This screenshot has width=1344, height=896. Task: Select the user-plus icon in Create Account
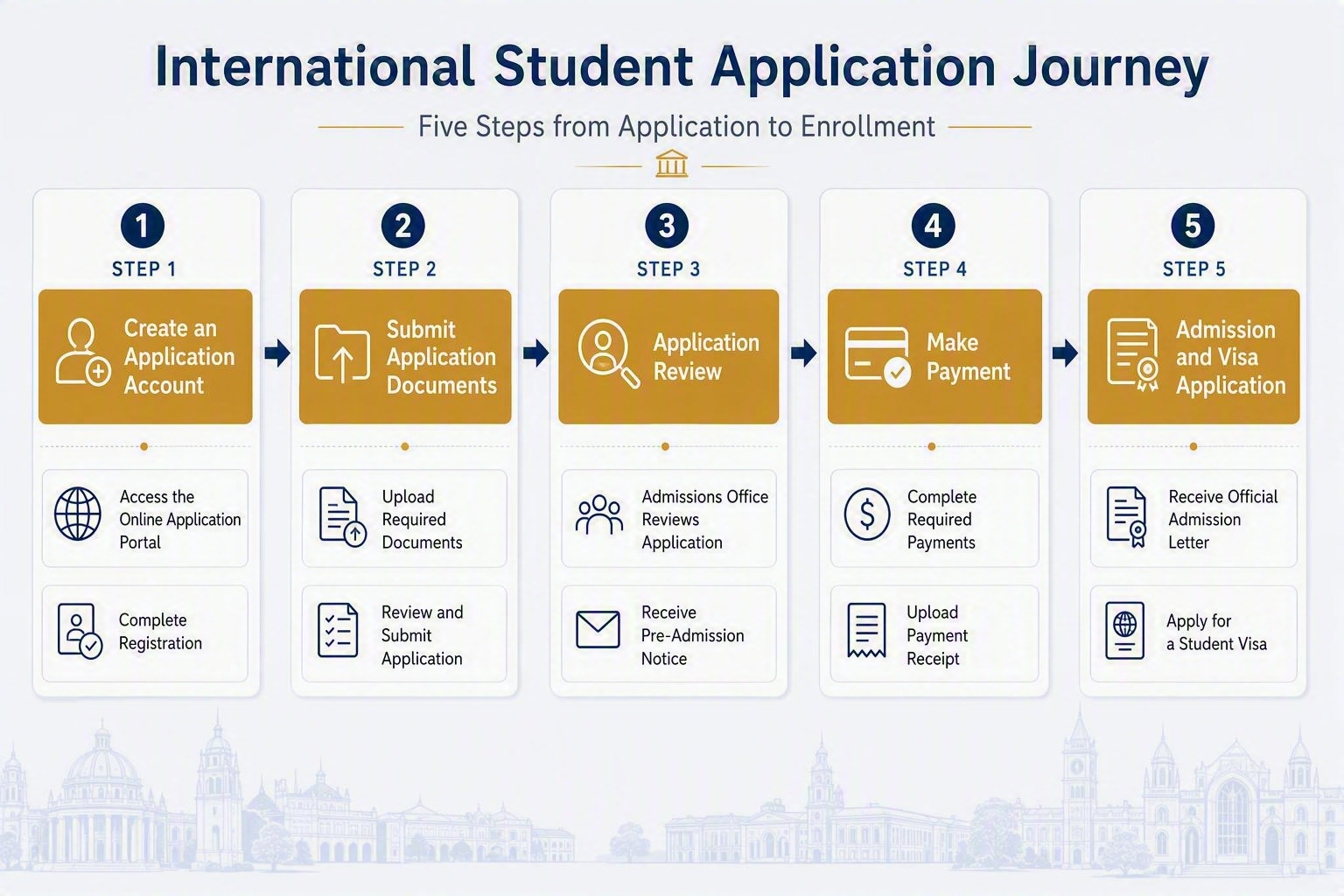coord(83,353)
